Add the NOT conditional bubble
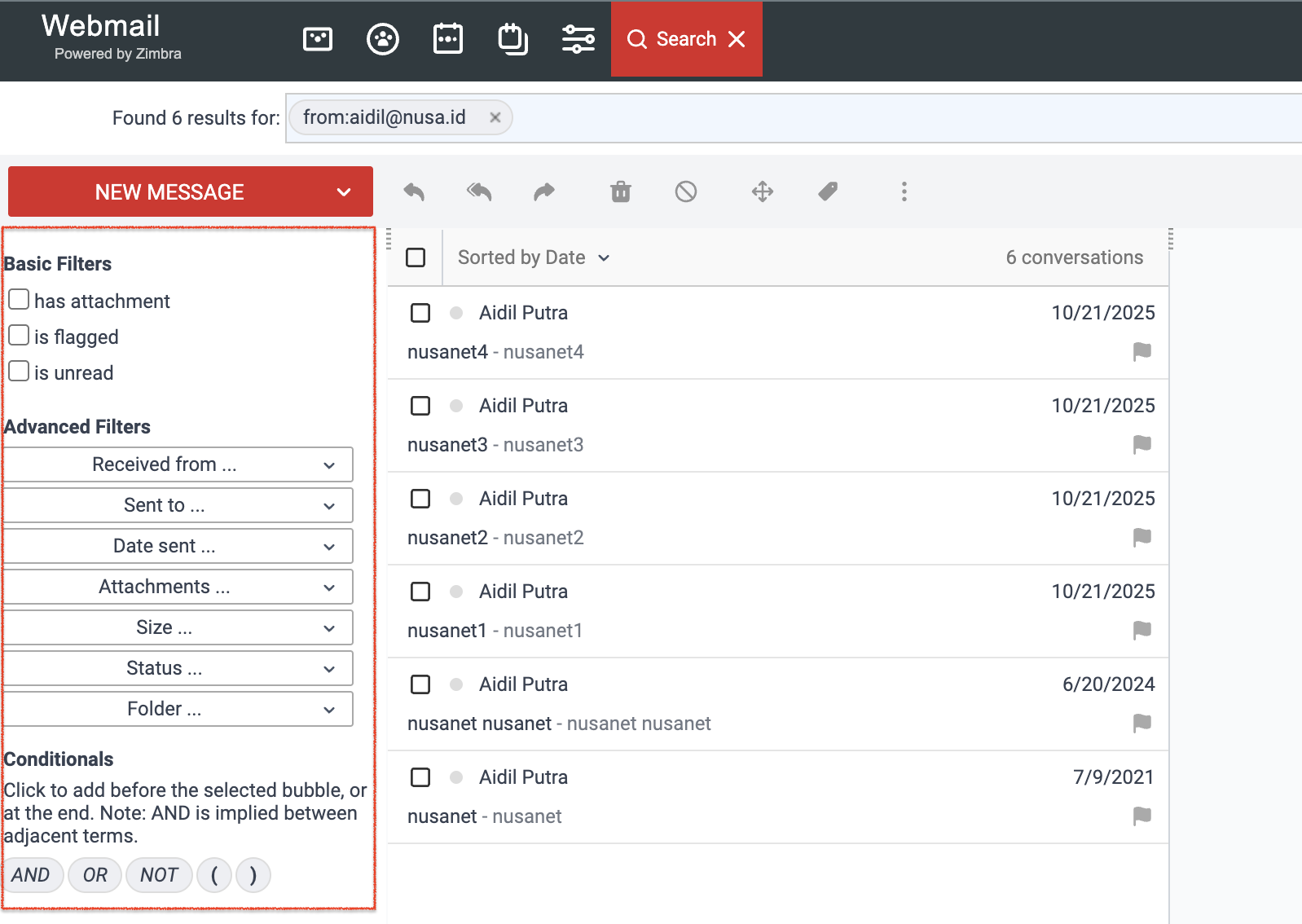This screenshot has height=924, width=1302. [x=159, y=875]
